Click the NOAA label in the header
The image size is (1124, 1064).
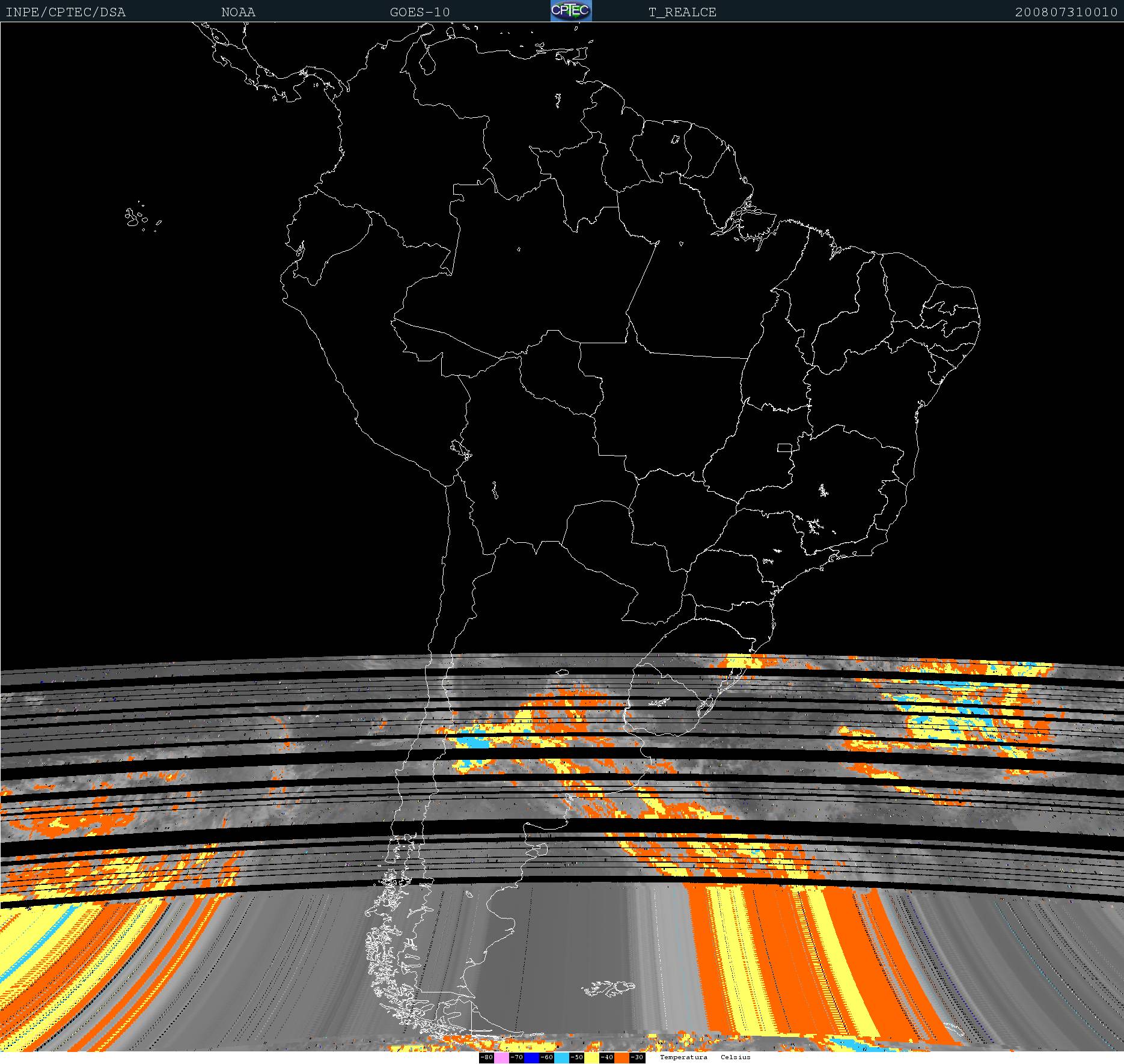click(238, 12)
